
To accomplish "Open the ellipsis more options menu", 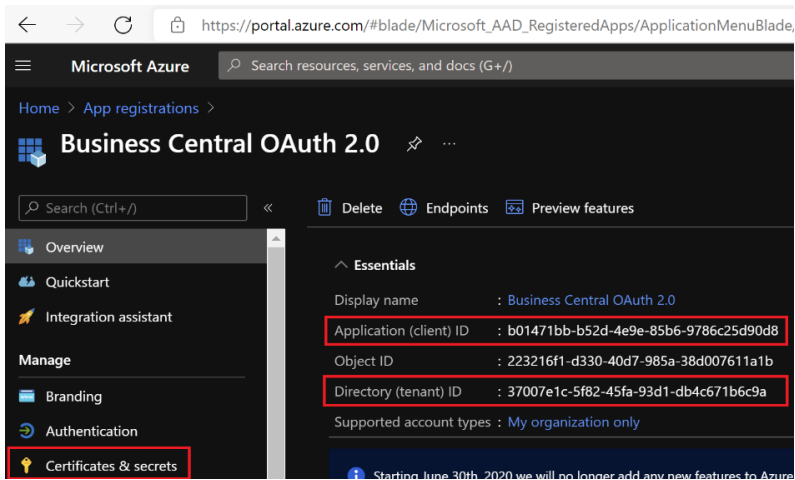I will (449, 144).
